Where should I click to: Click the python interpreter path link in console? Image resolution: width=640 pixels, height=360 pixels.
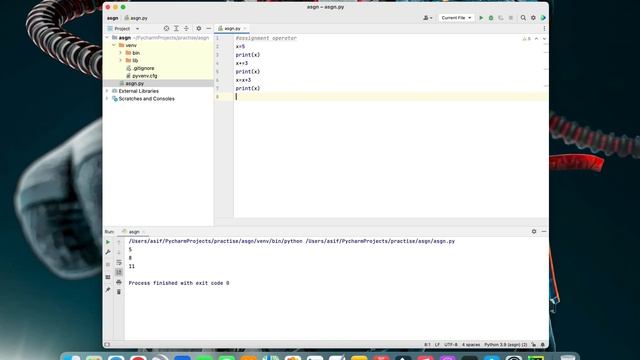click(x=216, y=241)
